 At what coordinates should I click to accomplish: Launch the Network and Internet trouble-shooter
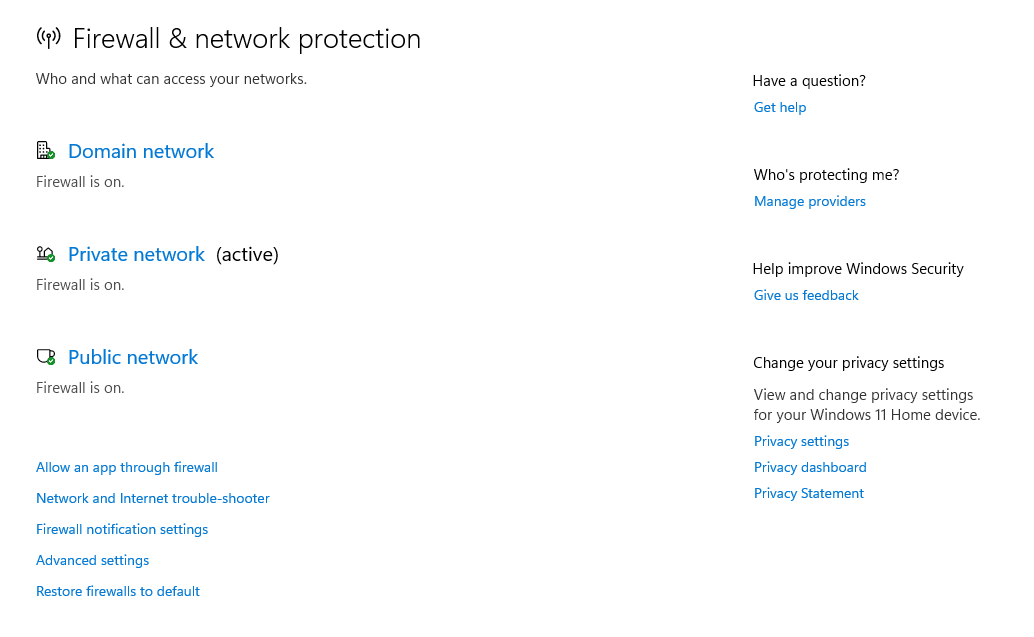coord(152,498)
